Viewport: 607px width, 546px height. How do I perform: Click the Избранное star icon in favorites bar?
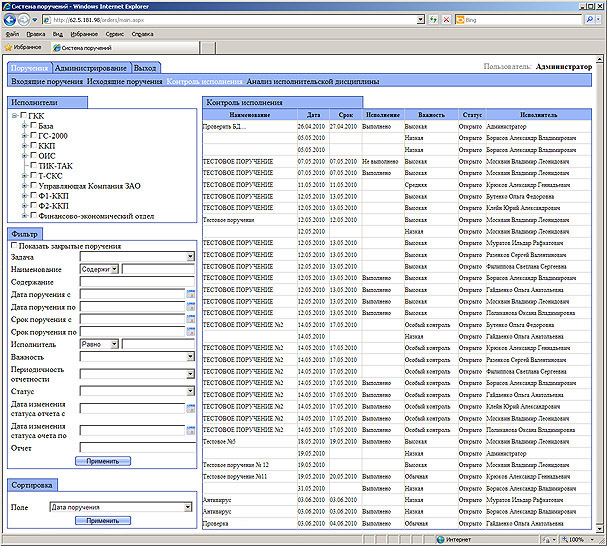(8, 47)
